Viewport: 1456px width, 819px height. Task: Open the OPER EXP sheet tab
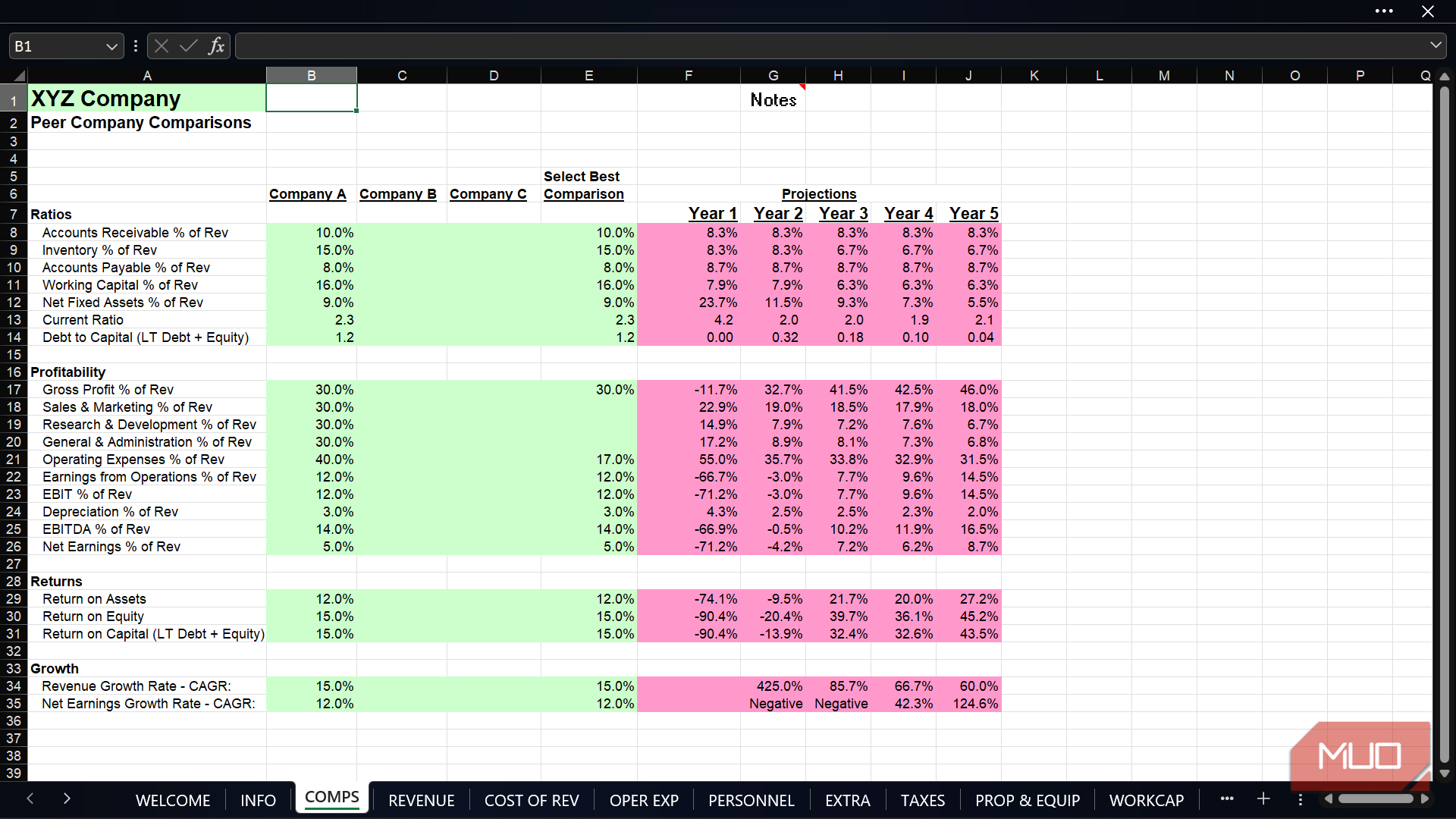pos(644,800)
